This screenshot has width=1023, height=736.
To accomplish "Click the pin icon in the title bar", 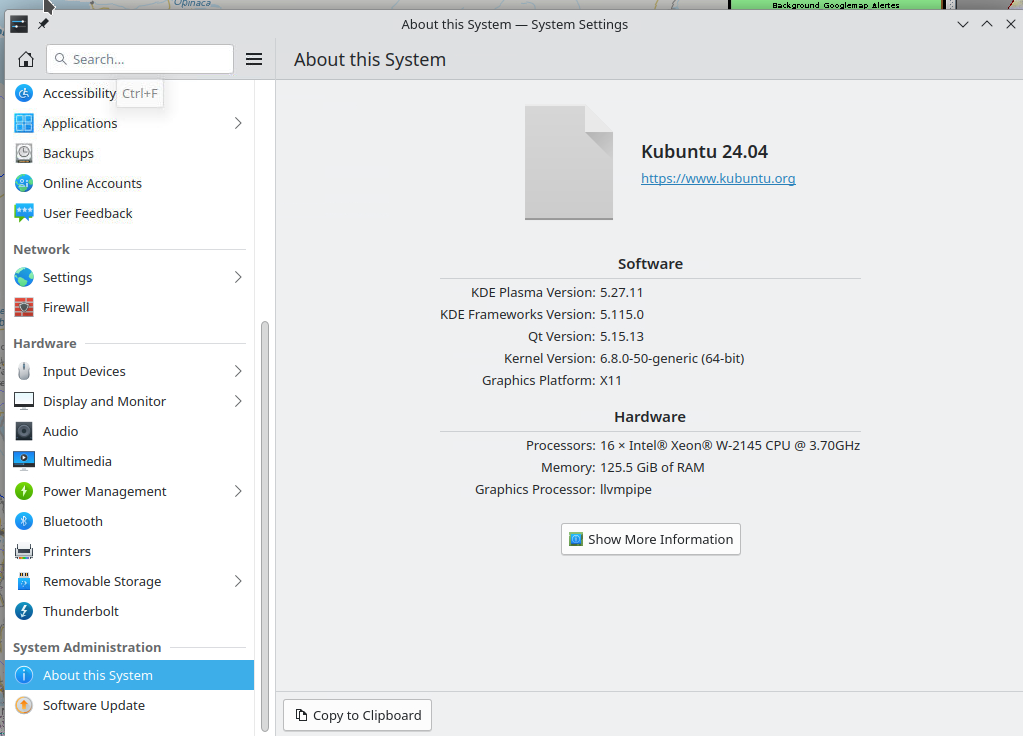I will tap(43, 24).
